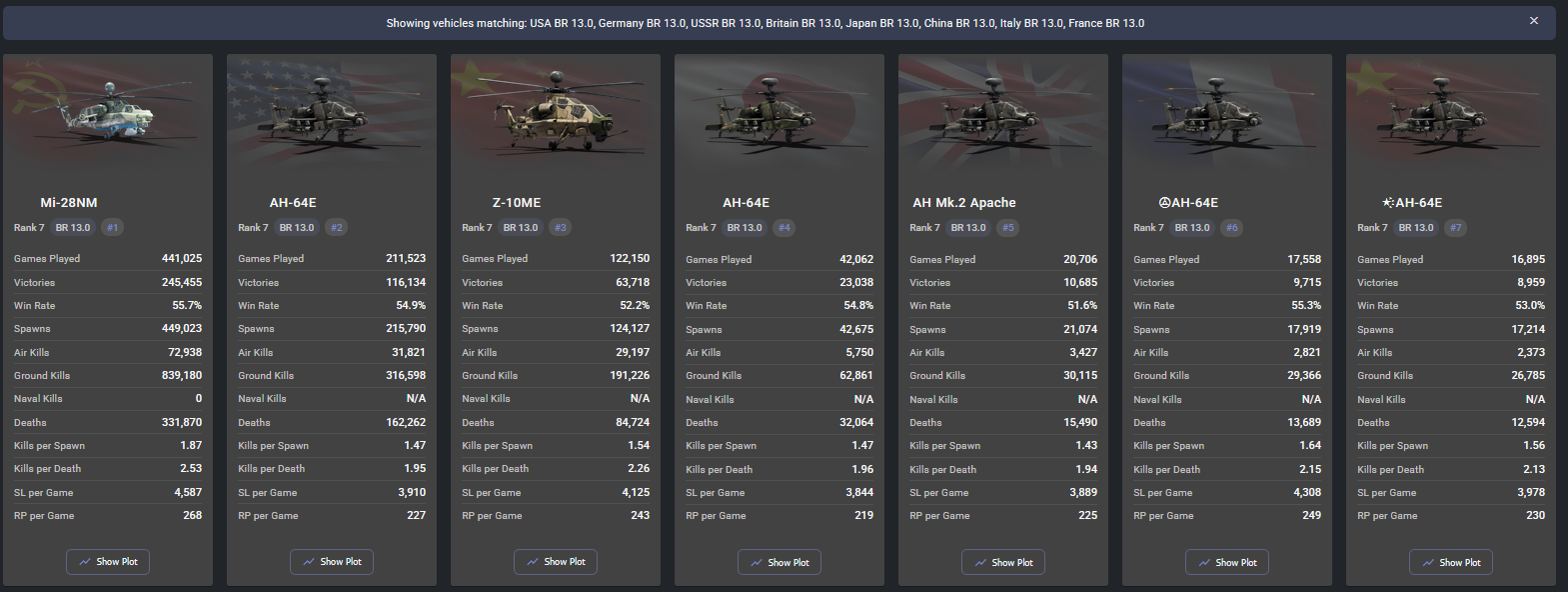The height and width of the screenshot is (592, 1568).
Task: Click the Z-10ME vehicle title
Action: coord(517,202)
